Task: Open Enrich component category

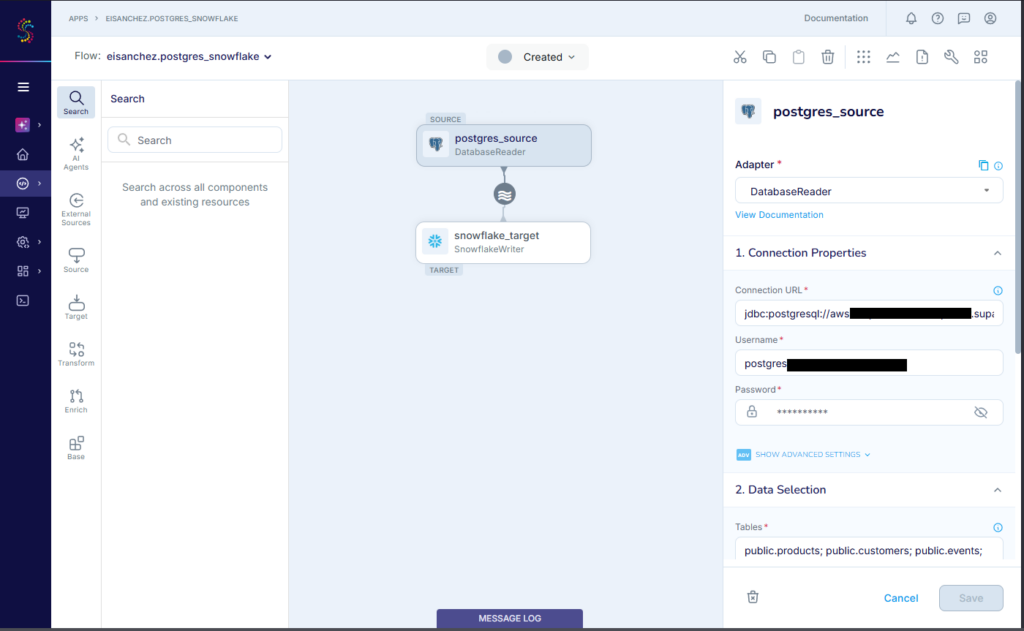Action: click(76, 401)
